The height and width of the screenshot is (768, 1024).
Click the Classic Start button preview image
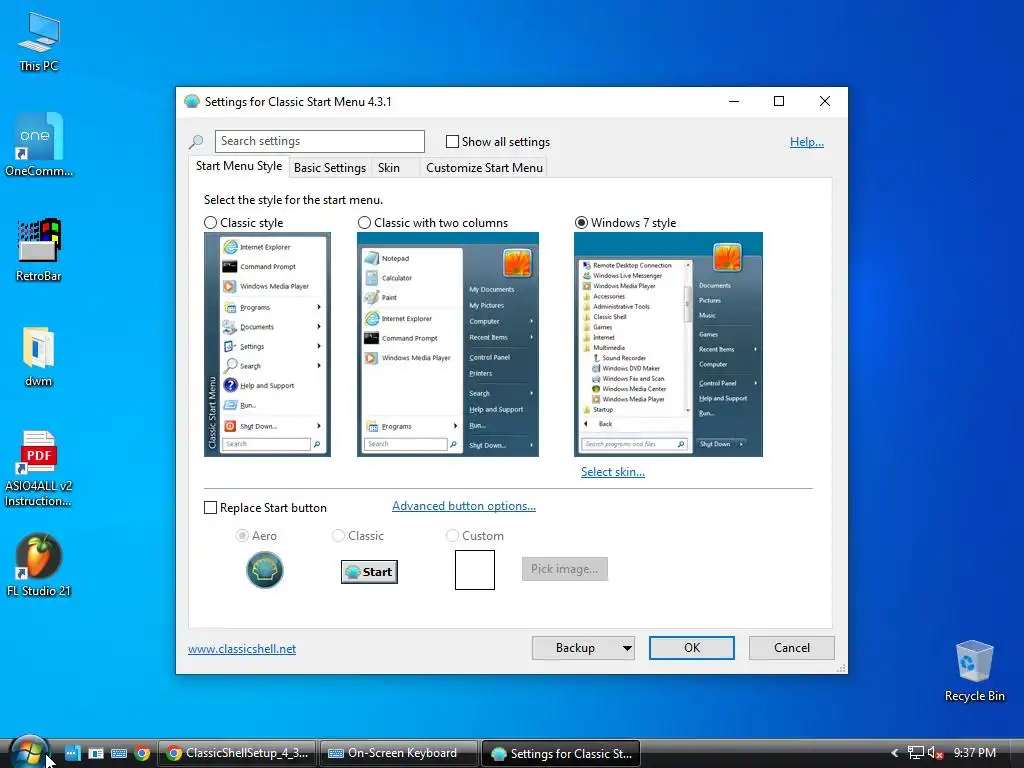pos(369,571)
